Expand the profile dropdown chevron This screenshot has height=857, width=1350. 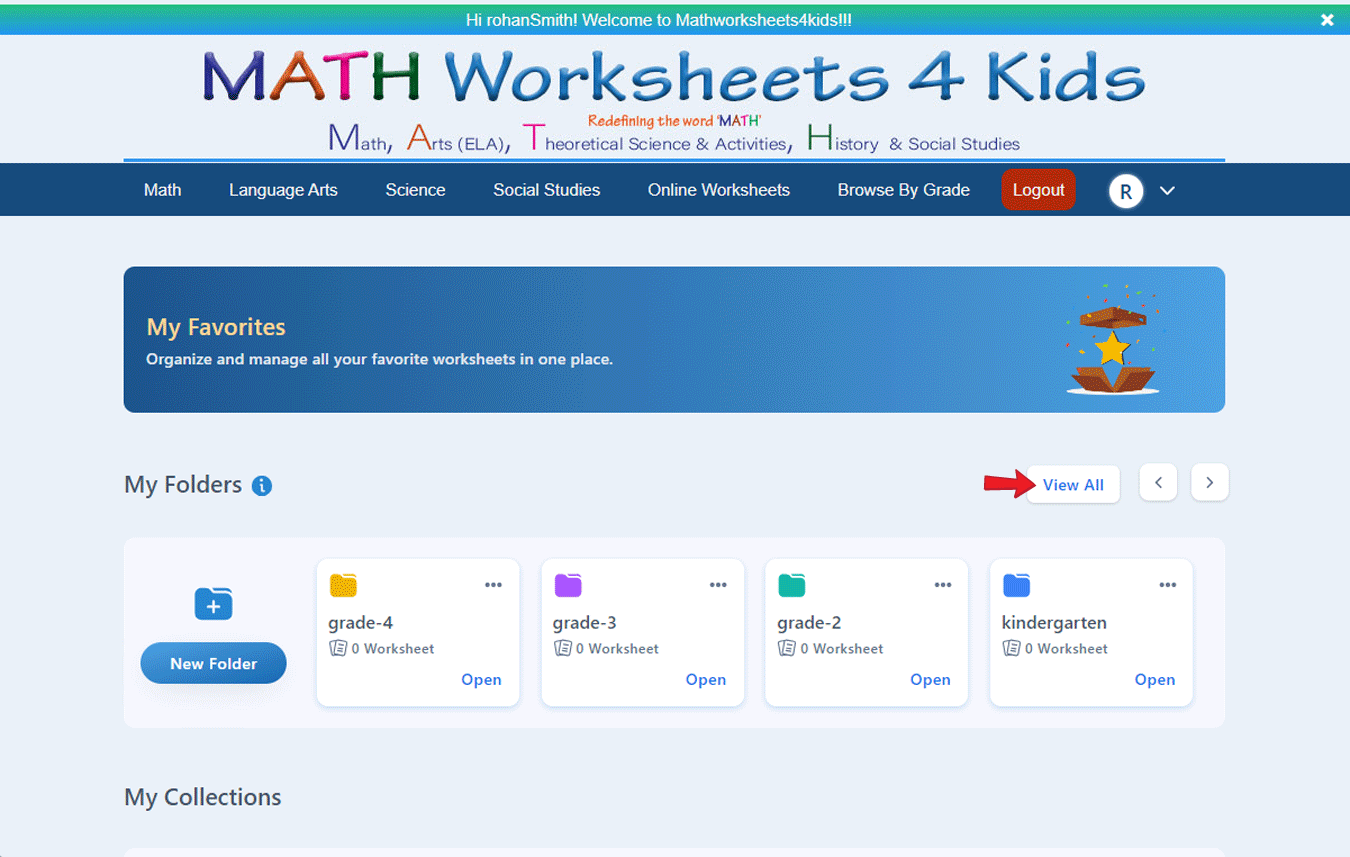click(1167, 191)
